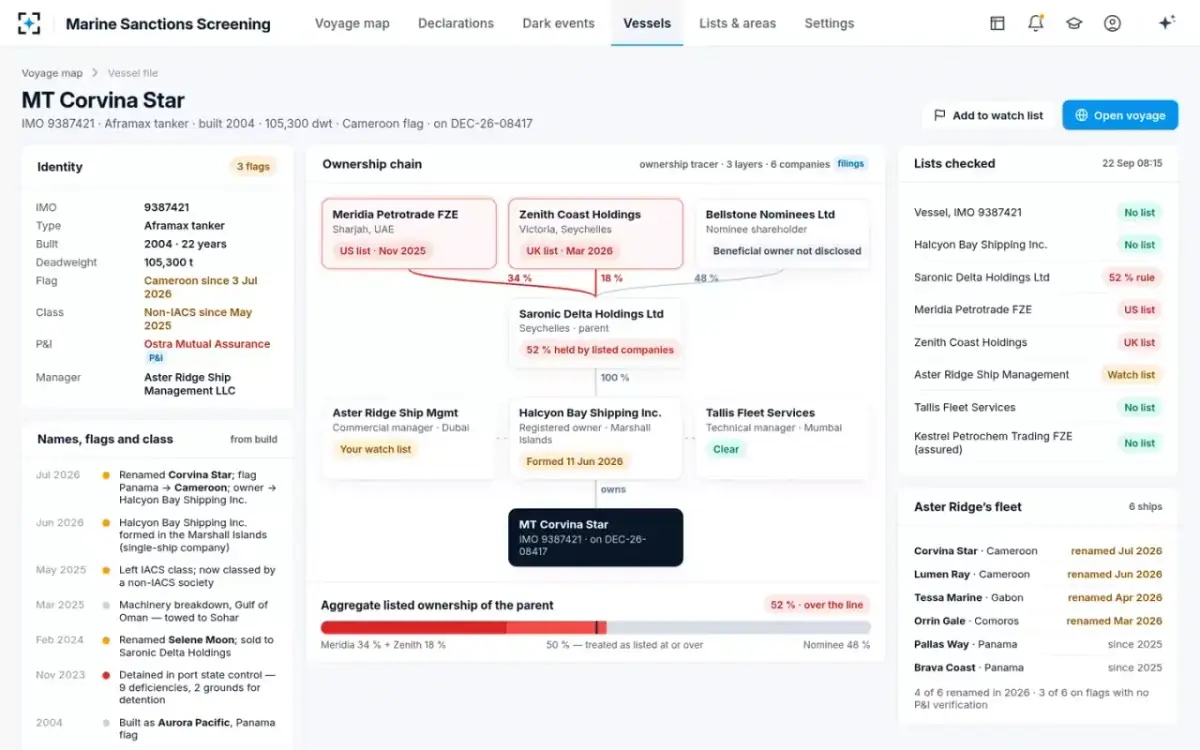The width and height of the screenshot is (1200, 750).
Task: Click the '52 % · over the line' badge
Action: point(817,605)
